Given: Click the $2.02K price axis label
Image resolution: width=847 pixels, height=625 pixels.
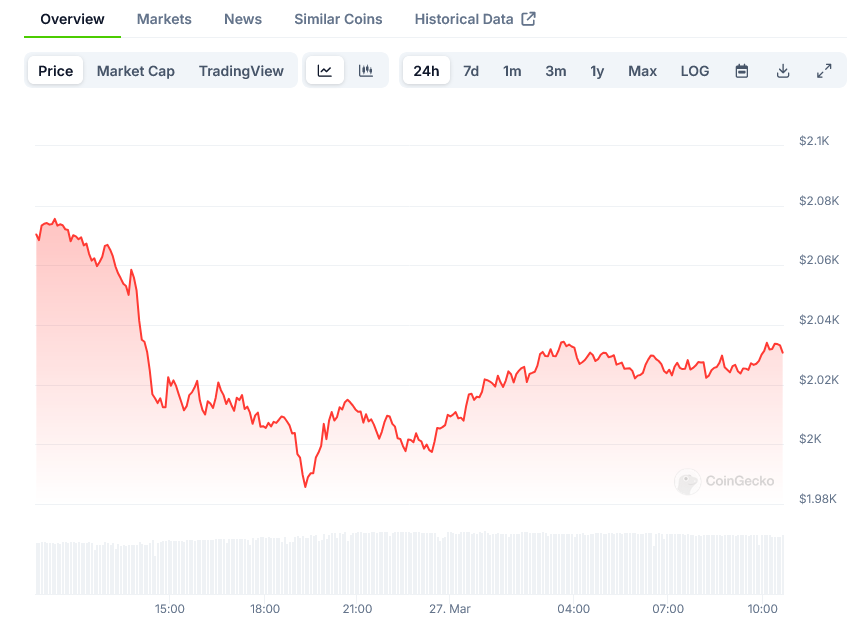Looking at the screenshot, I should 819,380.
